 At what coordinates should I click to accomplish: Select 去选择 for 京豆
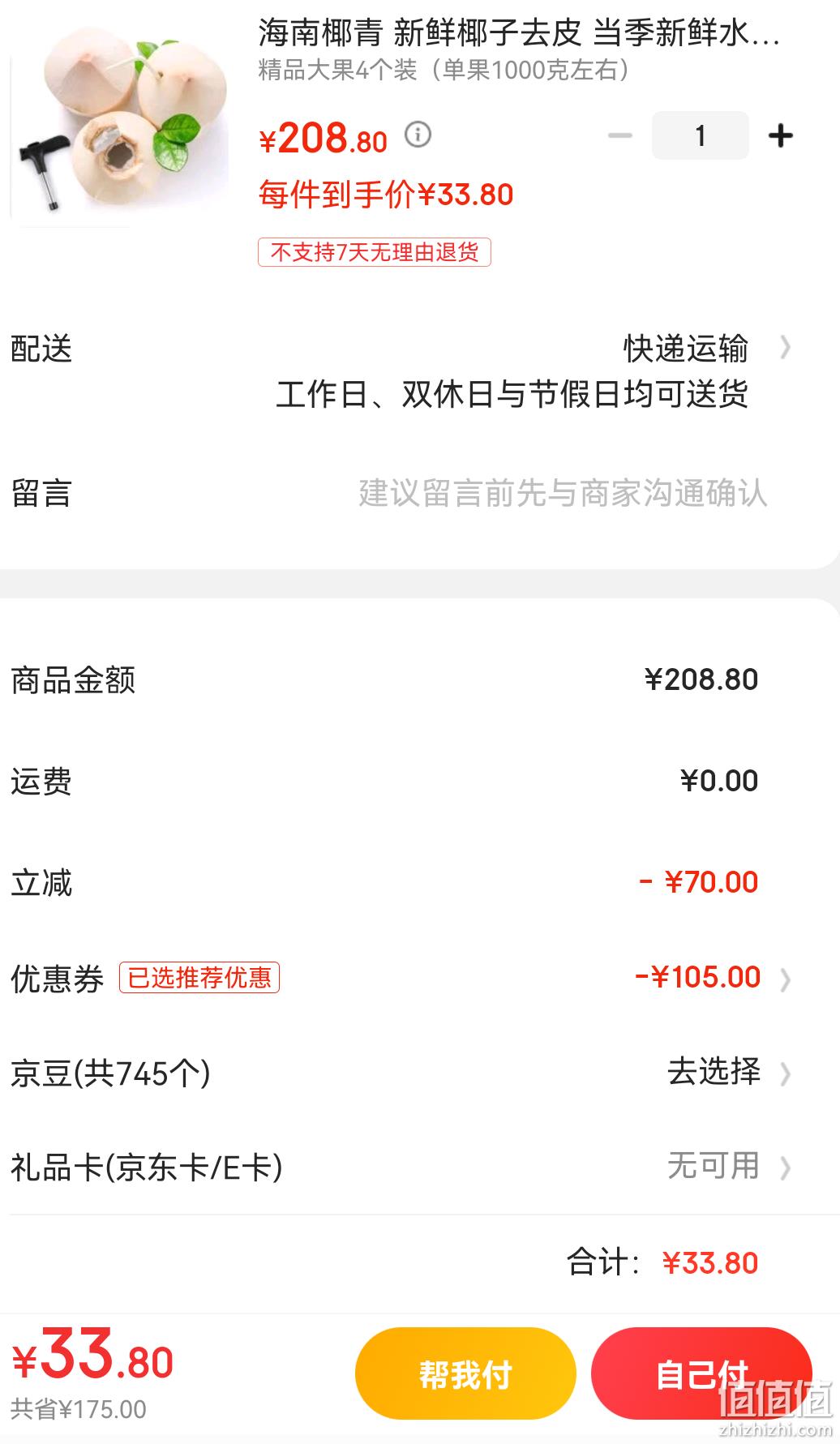tap(714, 1072)
